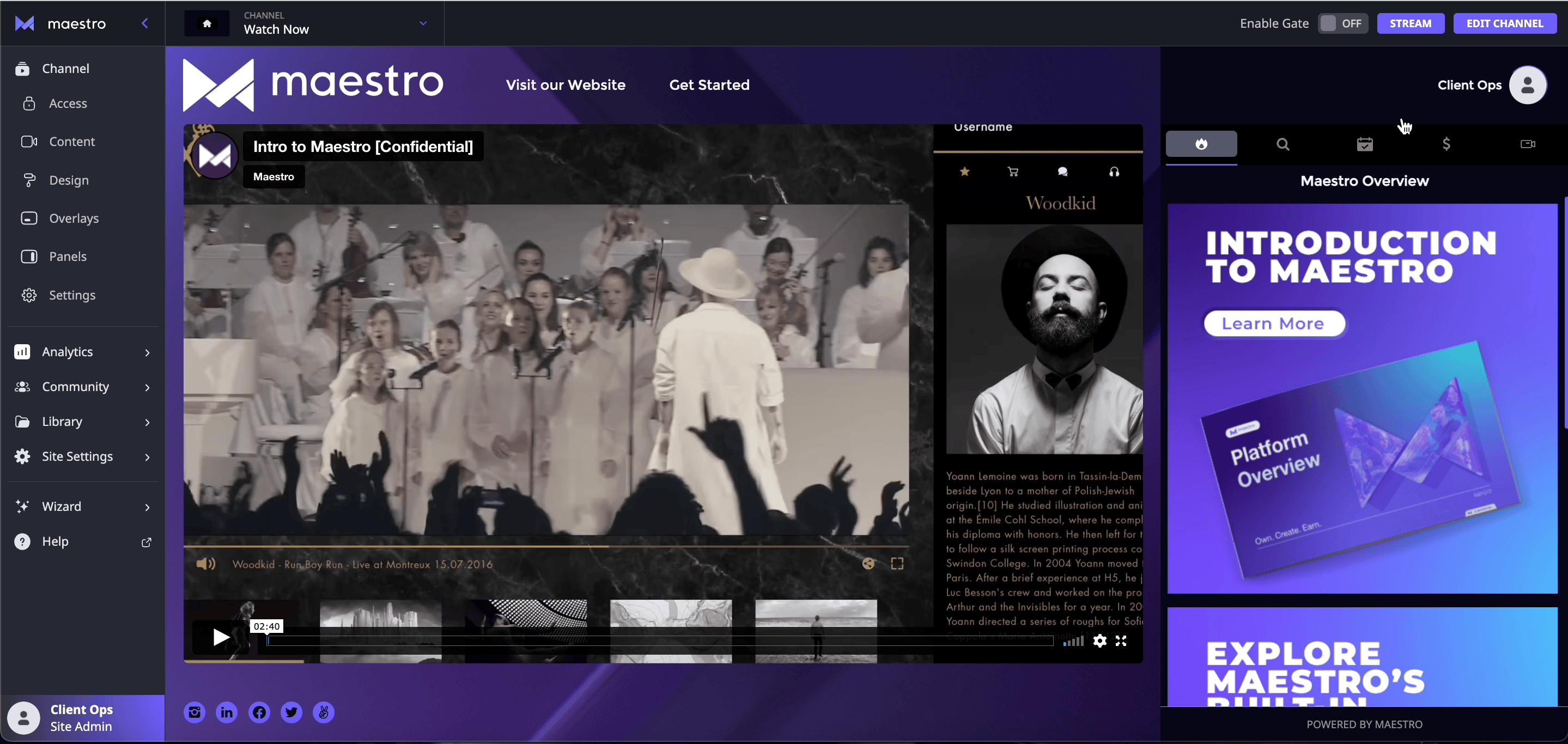
Task: Expand the Site Settings menu
Action: point(82,456)
